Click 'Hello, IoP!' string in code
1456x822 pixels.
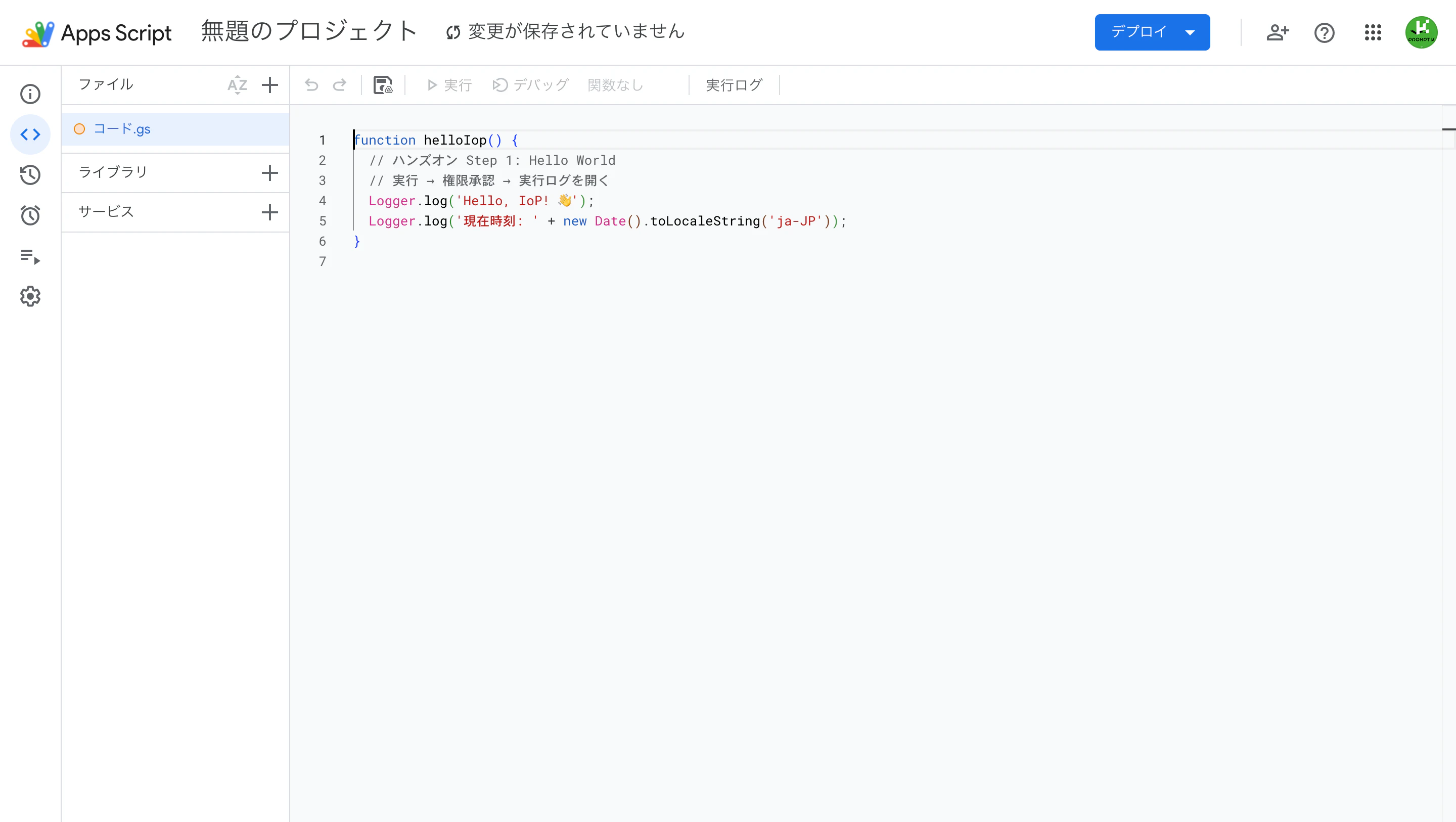[x=516, y=201]
